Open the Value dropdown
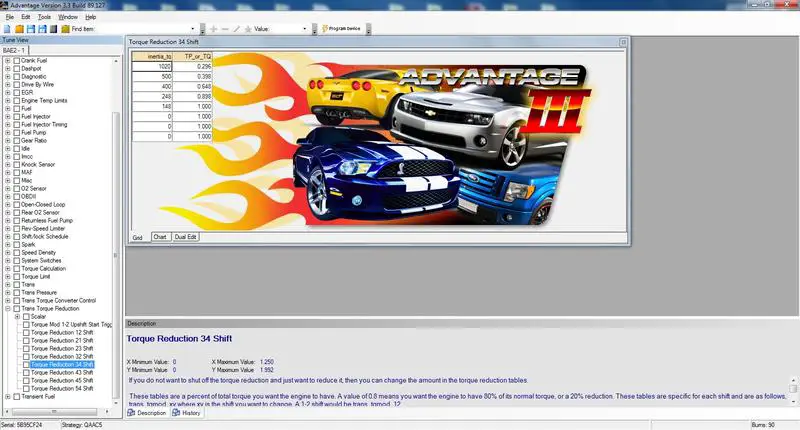800x430 pixels. 305,29
